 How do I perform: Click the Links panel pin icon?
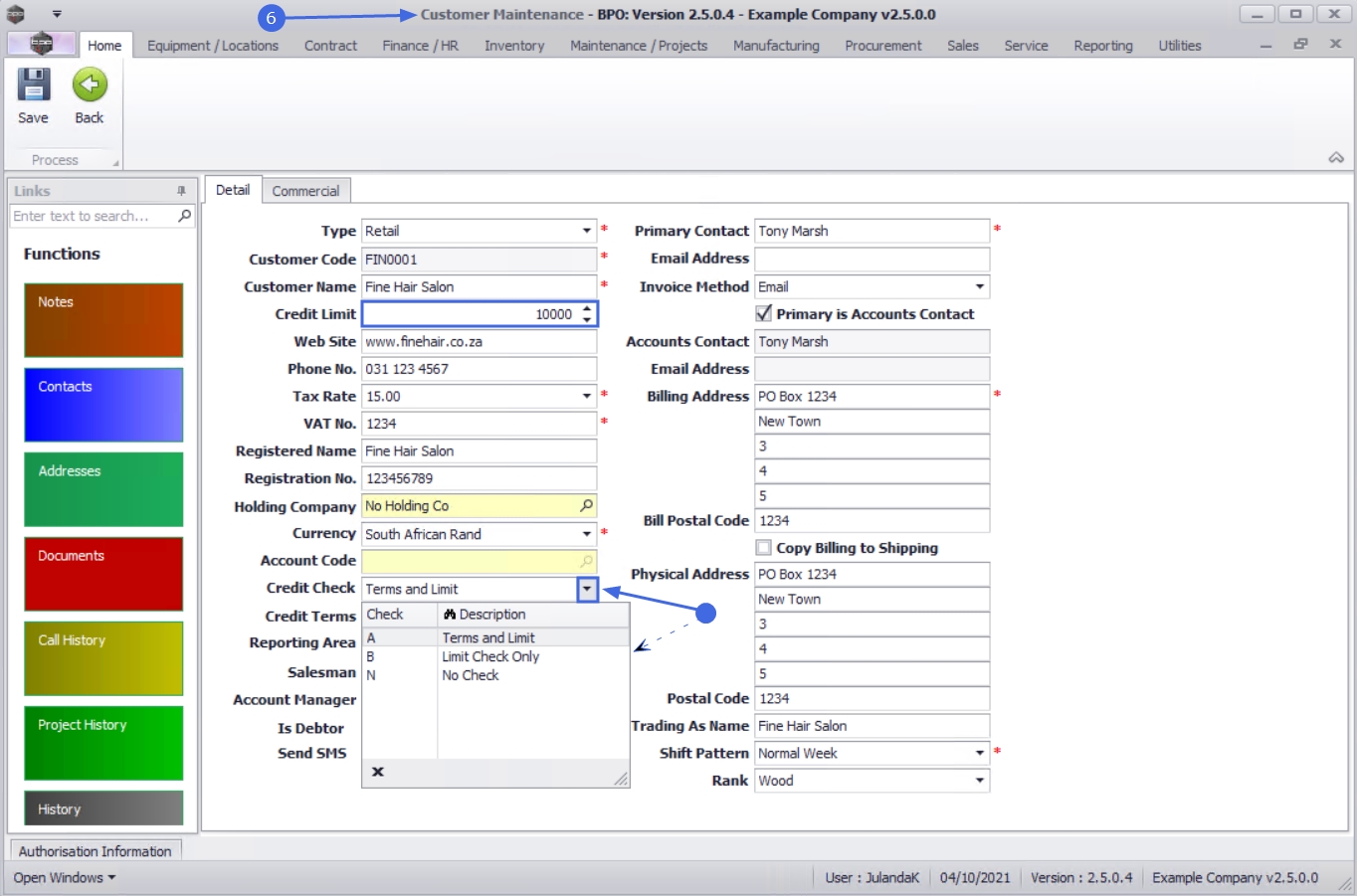(181, 191)
